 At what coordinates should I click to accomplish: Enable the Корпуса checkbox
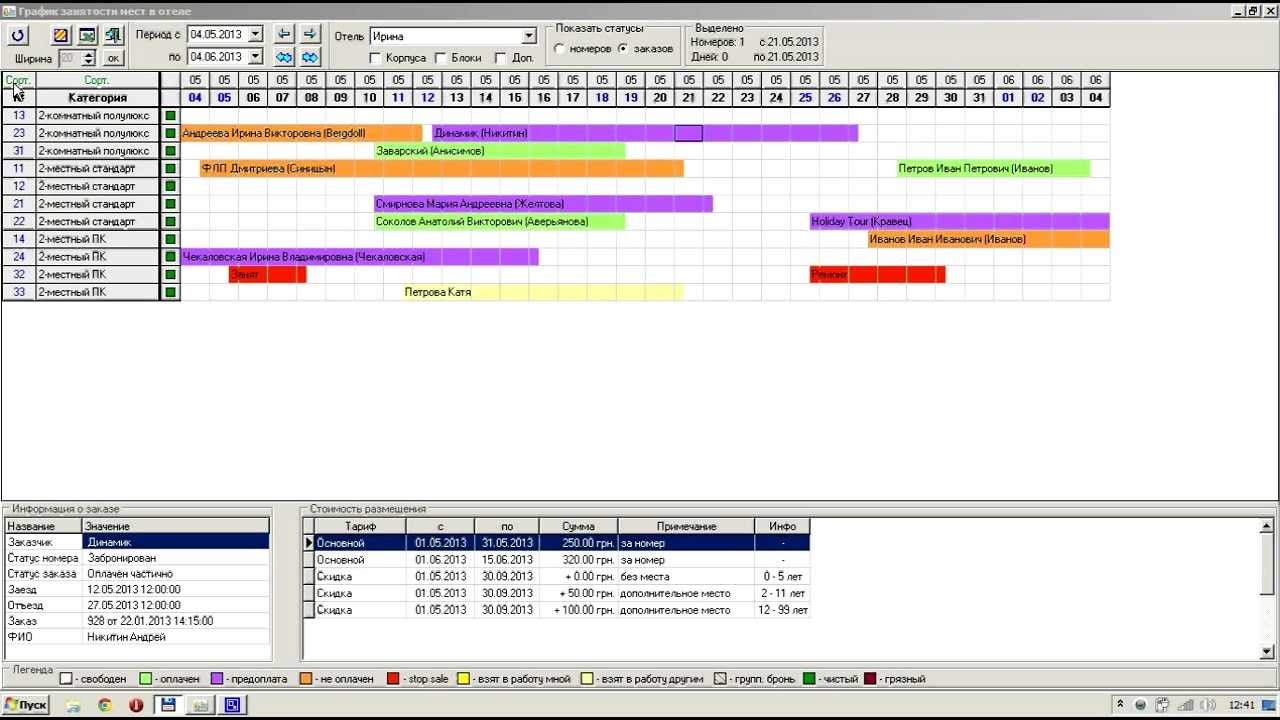point(376,59)
